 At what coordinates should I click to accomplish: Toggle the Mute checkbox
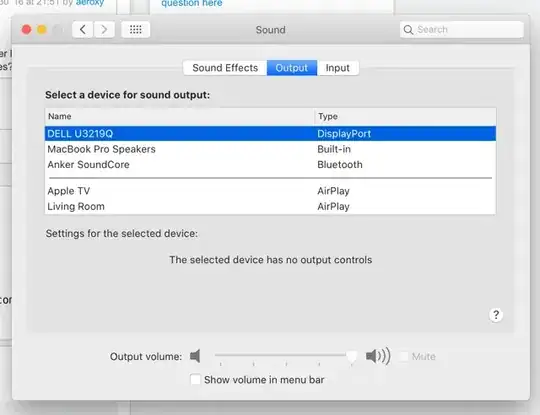pos(404,356)
